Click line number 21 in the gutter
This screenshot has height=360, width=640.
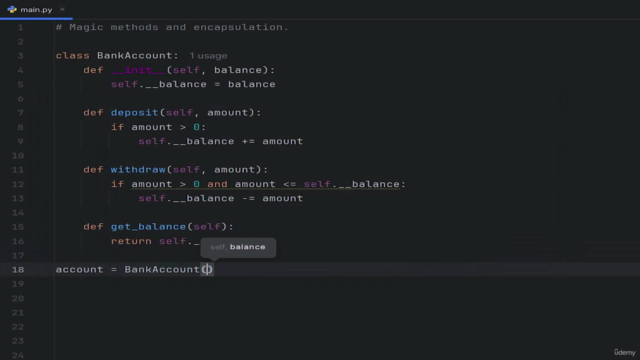click(x=18, y=313)
